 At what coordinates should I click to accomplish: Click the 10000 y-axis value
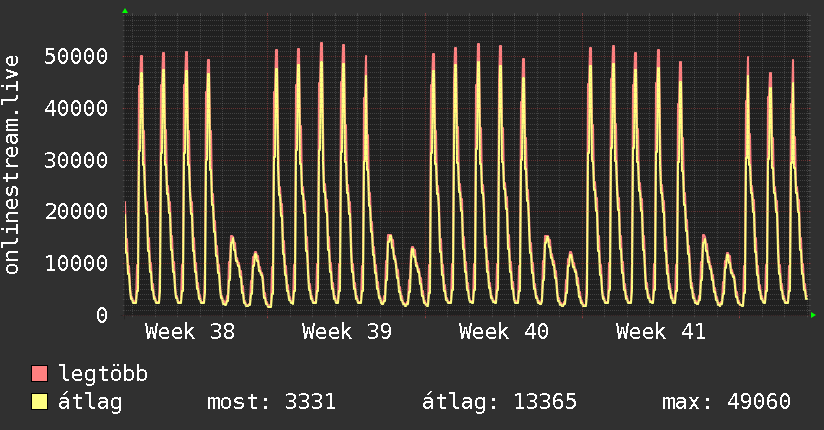pyautogui.click(x=76, y=263)
